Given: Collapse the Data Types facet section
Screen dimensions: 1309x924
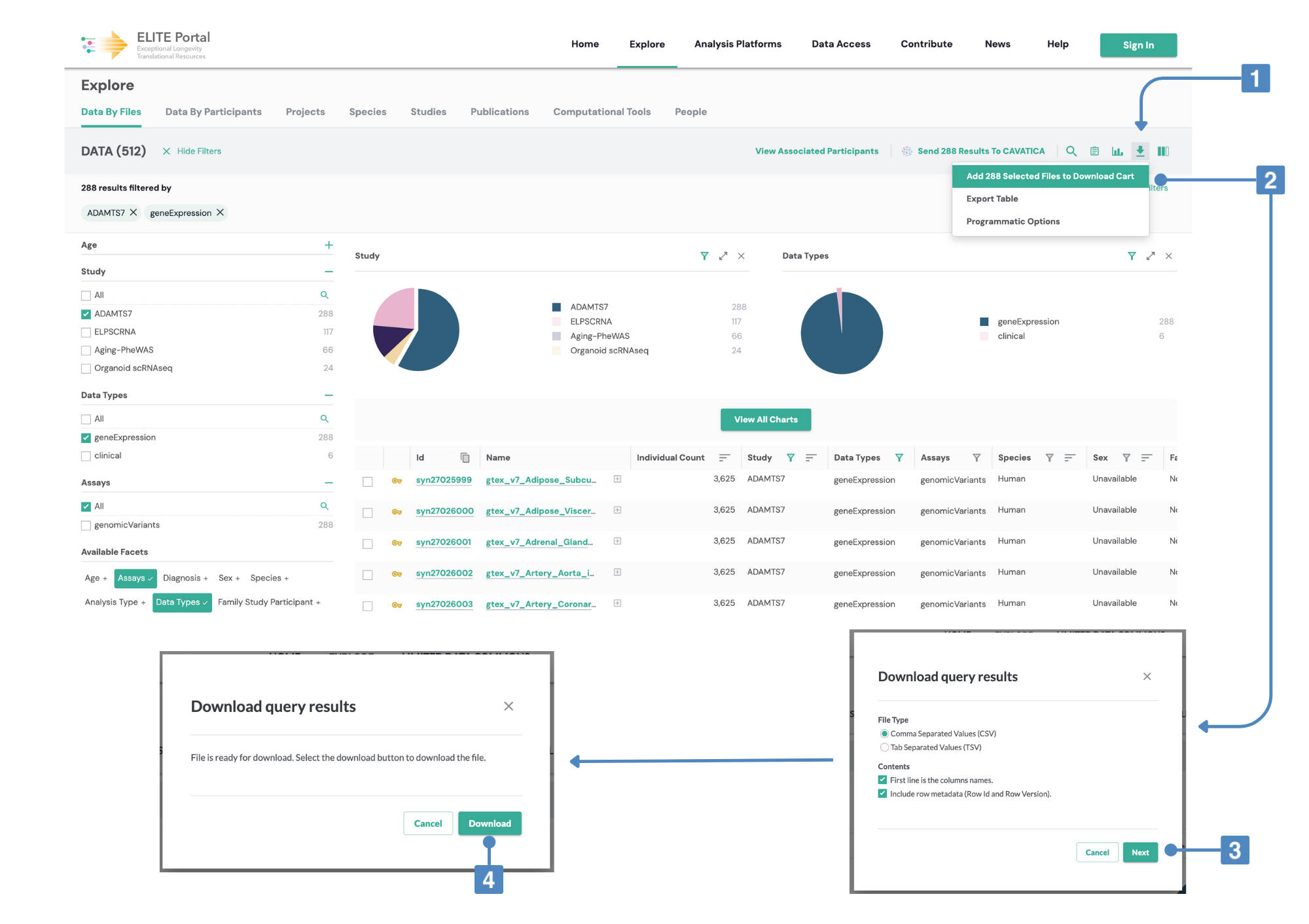Looking at the screenshot, I should point(329,395).
